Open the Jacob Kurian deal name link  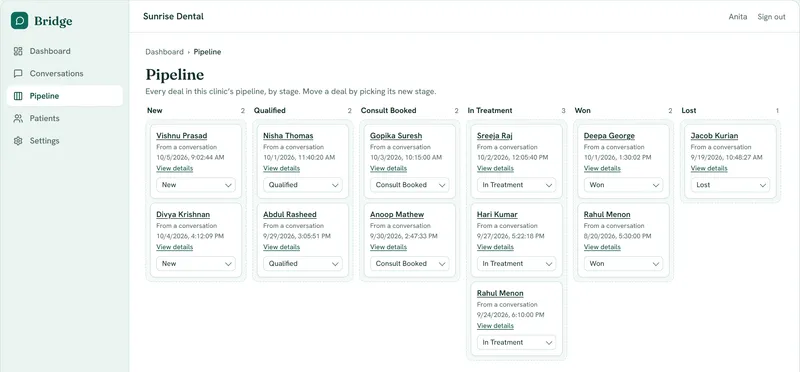point(714,136)
